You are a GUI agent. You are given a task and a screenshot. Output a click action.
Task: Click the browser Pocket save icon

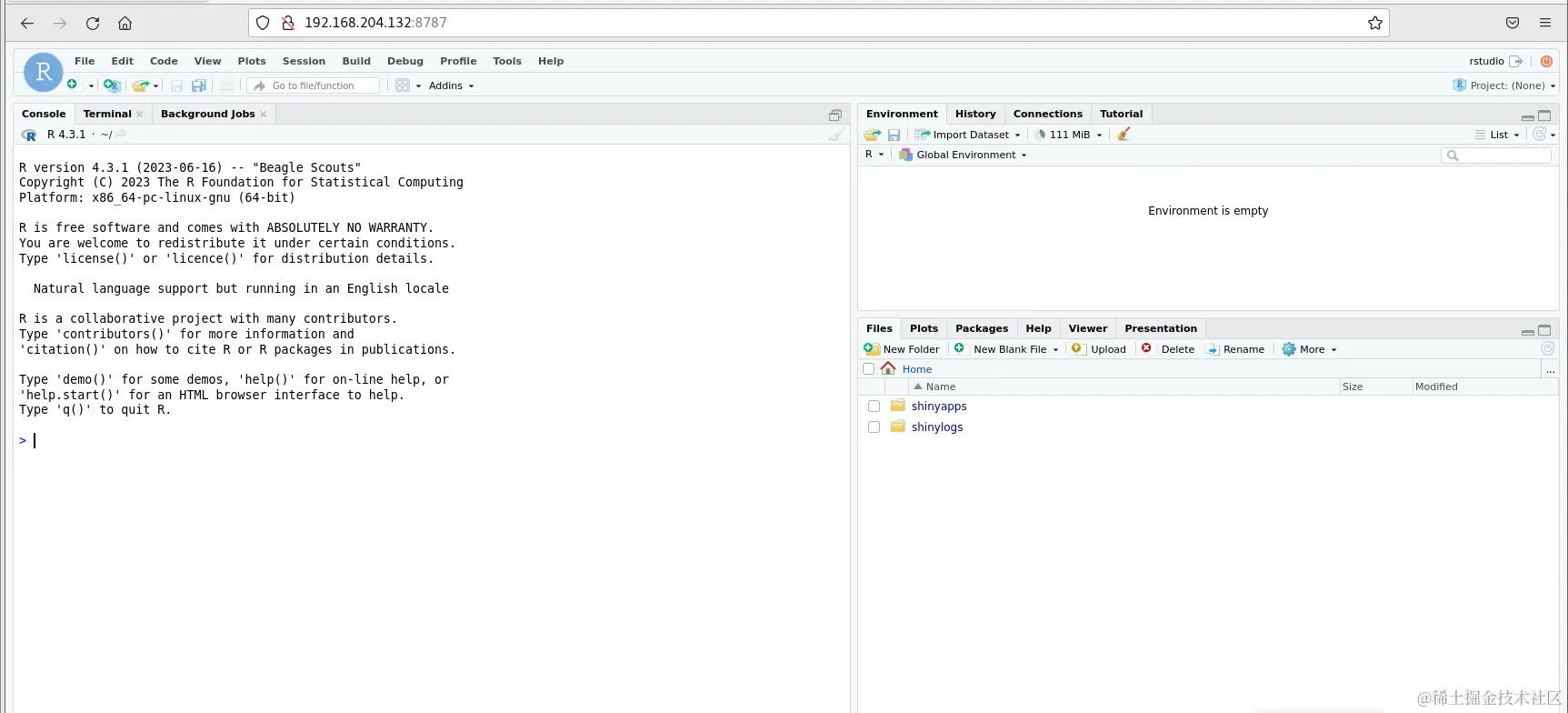pyautogui.click(x=1513, y=23)
